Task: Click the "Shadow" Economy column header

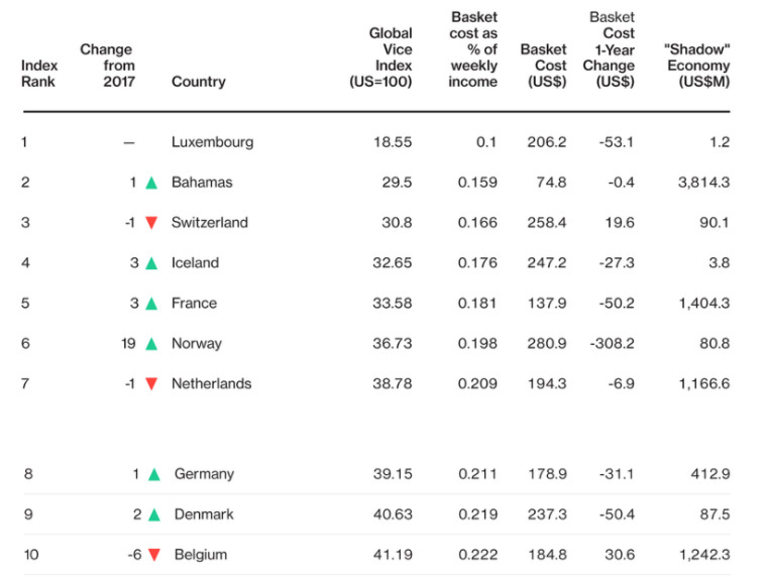Action: tap(696, 65)
